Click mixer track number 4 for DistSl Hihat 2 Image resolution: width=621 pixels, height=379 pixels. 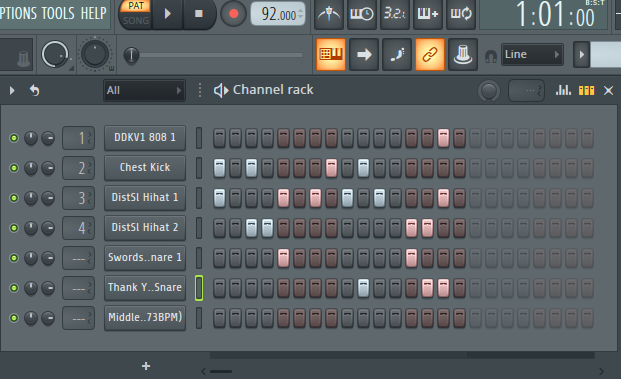point(78,228)
